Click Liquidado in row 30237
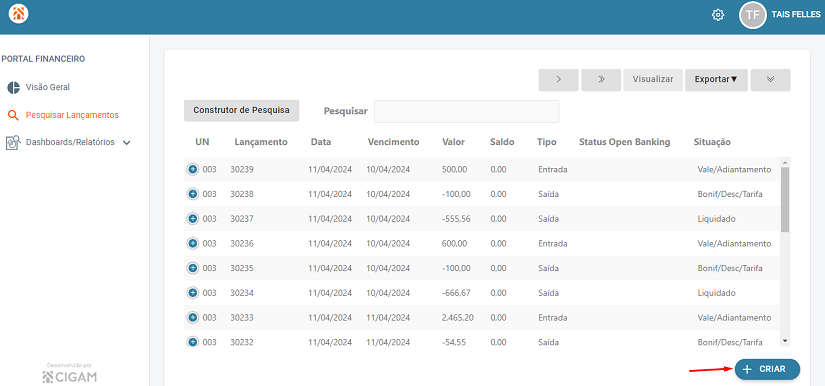The width and height of the screenshot is (825, 386). [716, 219]
